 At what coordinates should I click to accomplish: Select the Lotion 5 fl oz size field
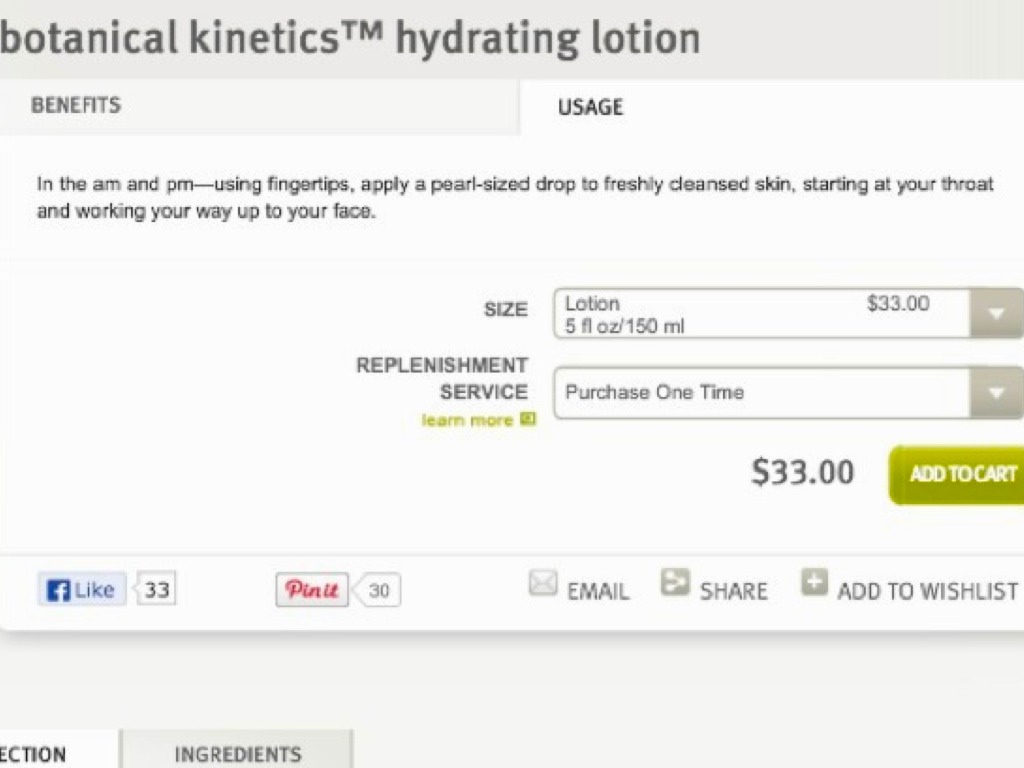pos(761,314)
